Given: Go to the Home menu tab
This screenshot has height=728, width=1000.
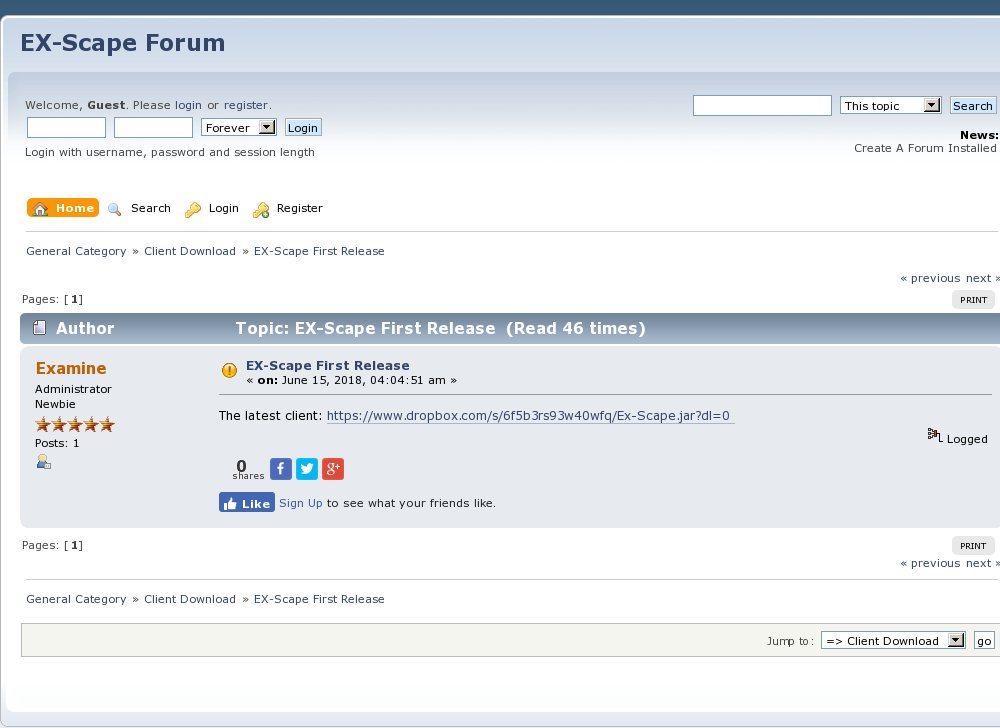Looking at the screenshot, I should 63,208.
